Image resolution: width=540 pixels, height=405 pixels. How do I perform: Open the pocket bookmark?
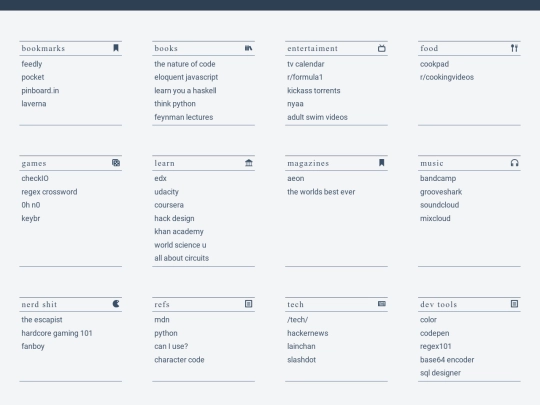[x=33, y=77]
